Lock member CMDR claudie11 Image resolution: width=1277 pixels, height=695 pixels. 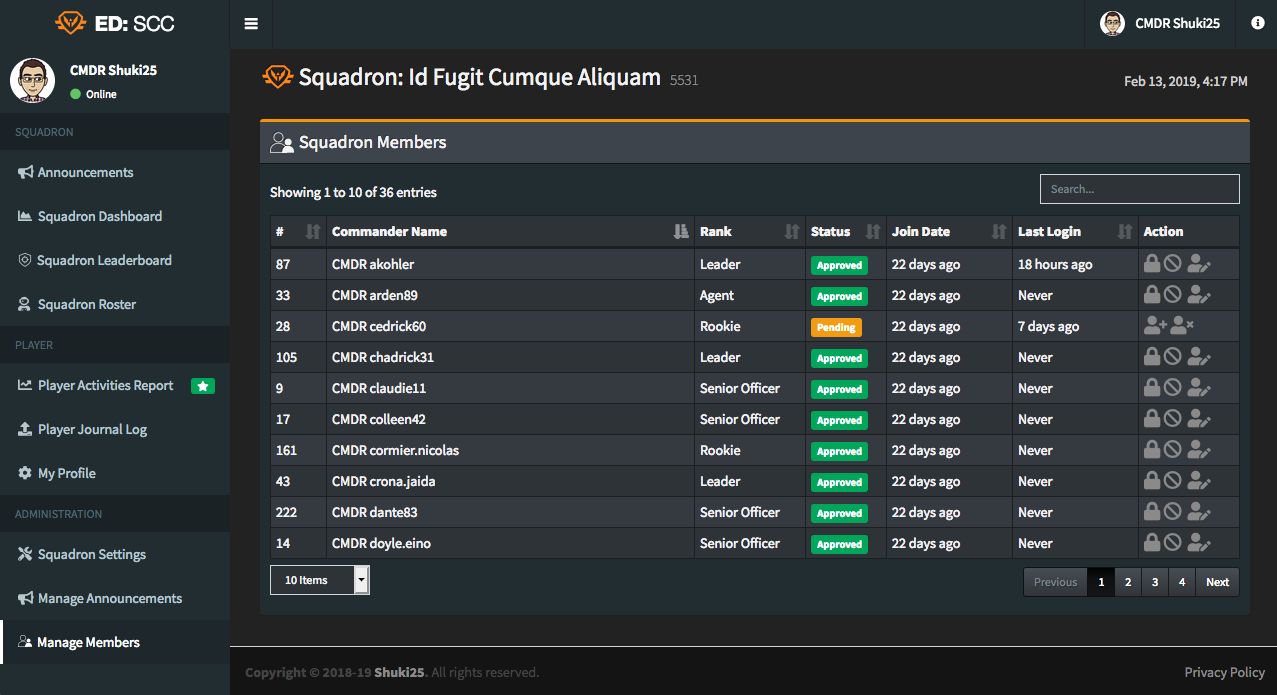click(1152, 388)
